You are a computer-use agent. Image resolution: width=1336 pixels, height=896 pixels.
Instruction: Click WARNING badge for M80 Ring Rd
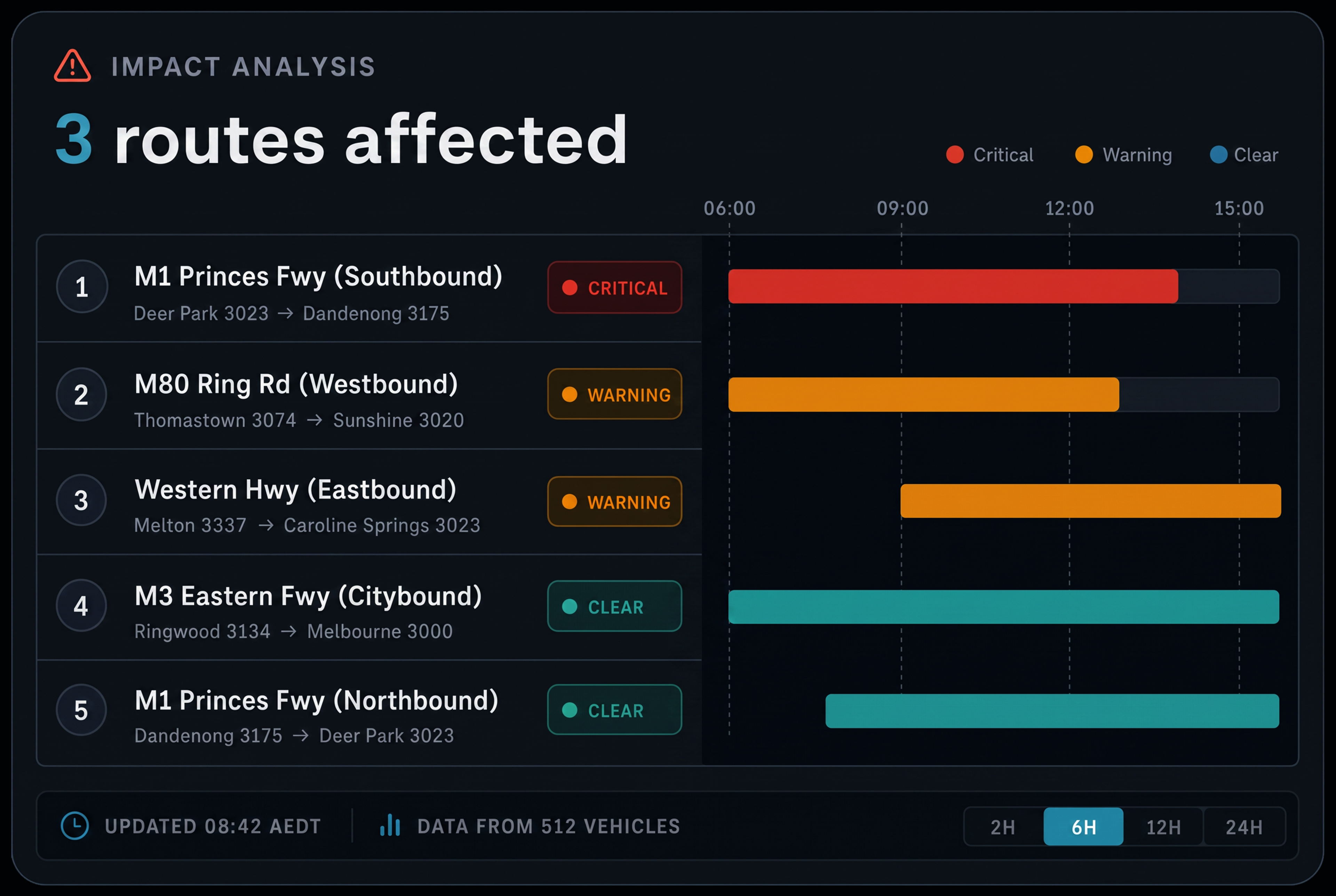pos(614,394)
